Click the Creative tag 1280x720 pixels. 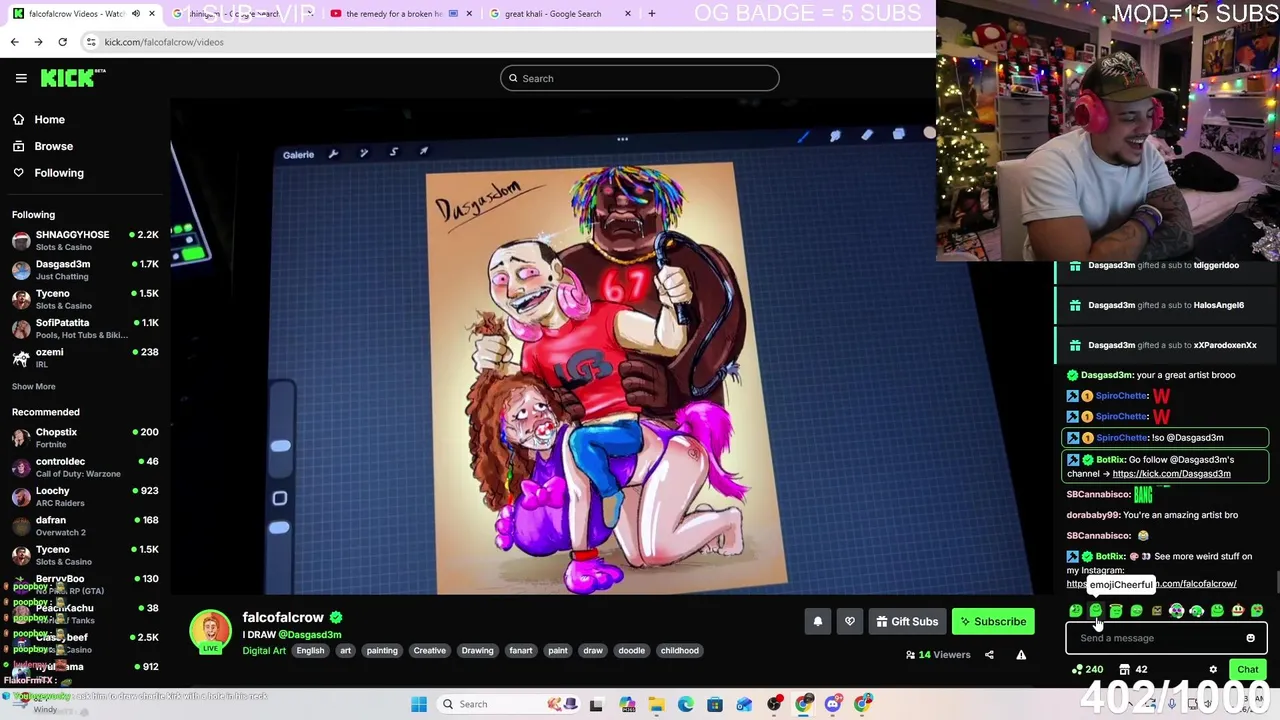click(429, 651)
